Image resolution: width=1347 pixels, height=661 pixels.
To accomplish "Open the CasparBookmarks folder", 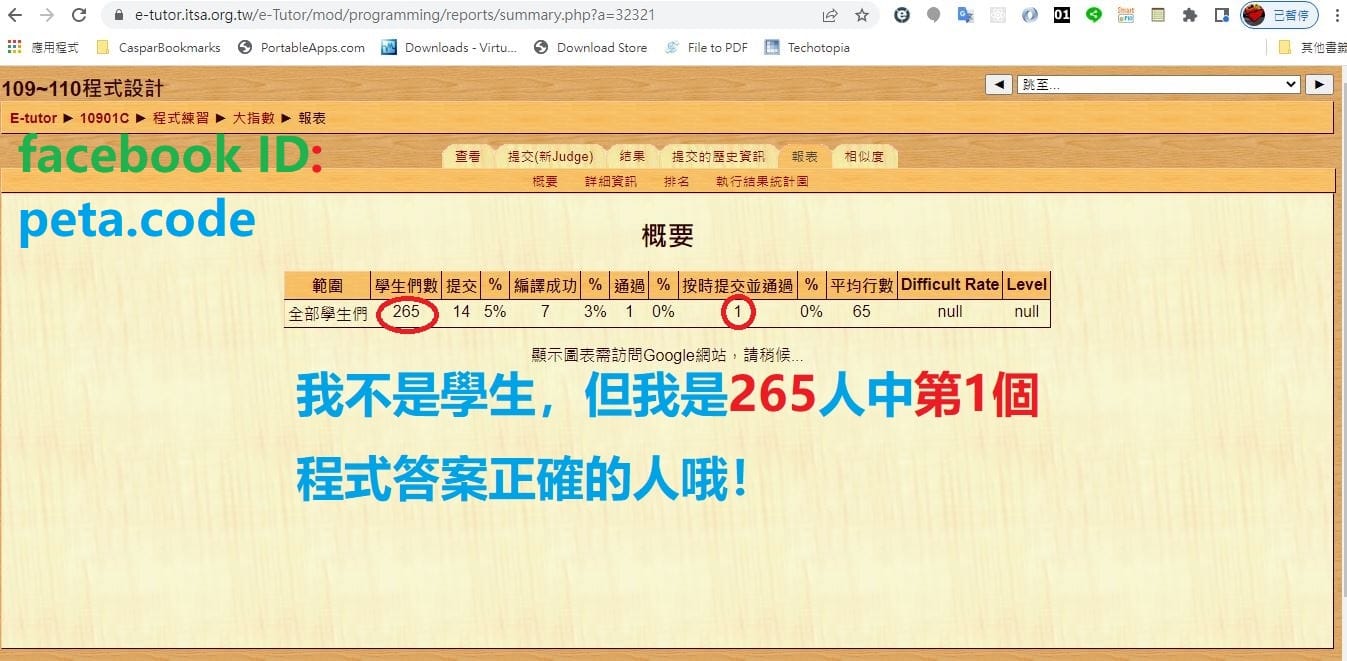I will tap(158, 47).
